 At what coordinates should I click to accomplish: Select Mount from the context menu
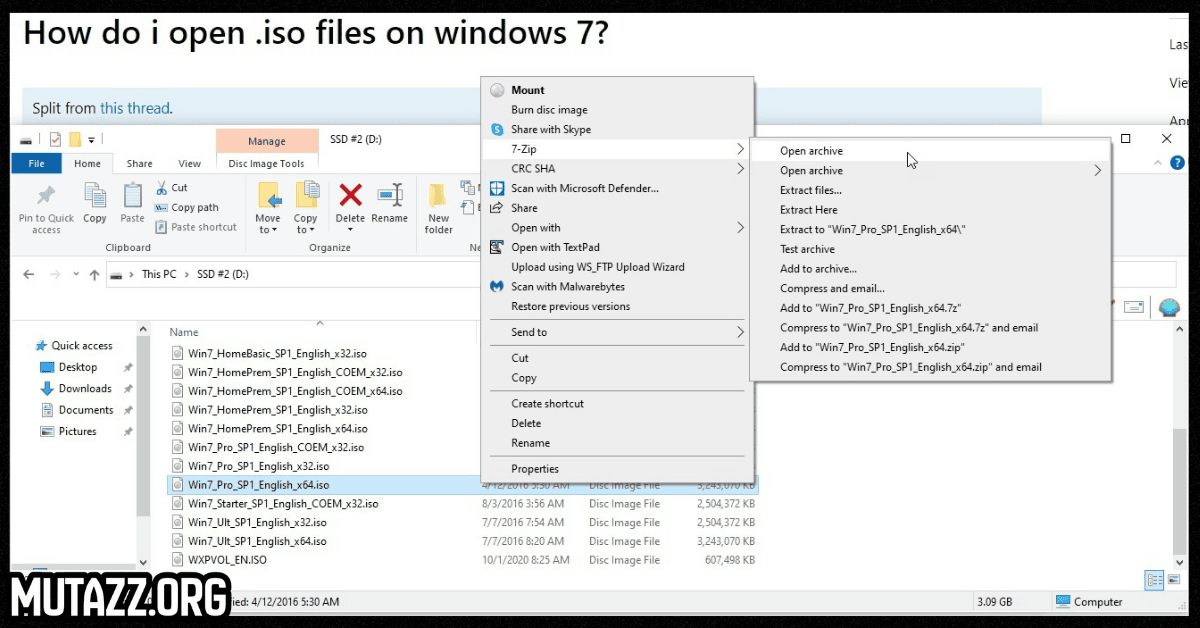(x=528, y=90)
